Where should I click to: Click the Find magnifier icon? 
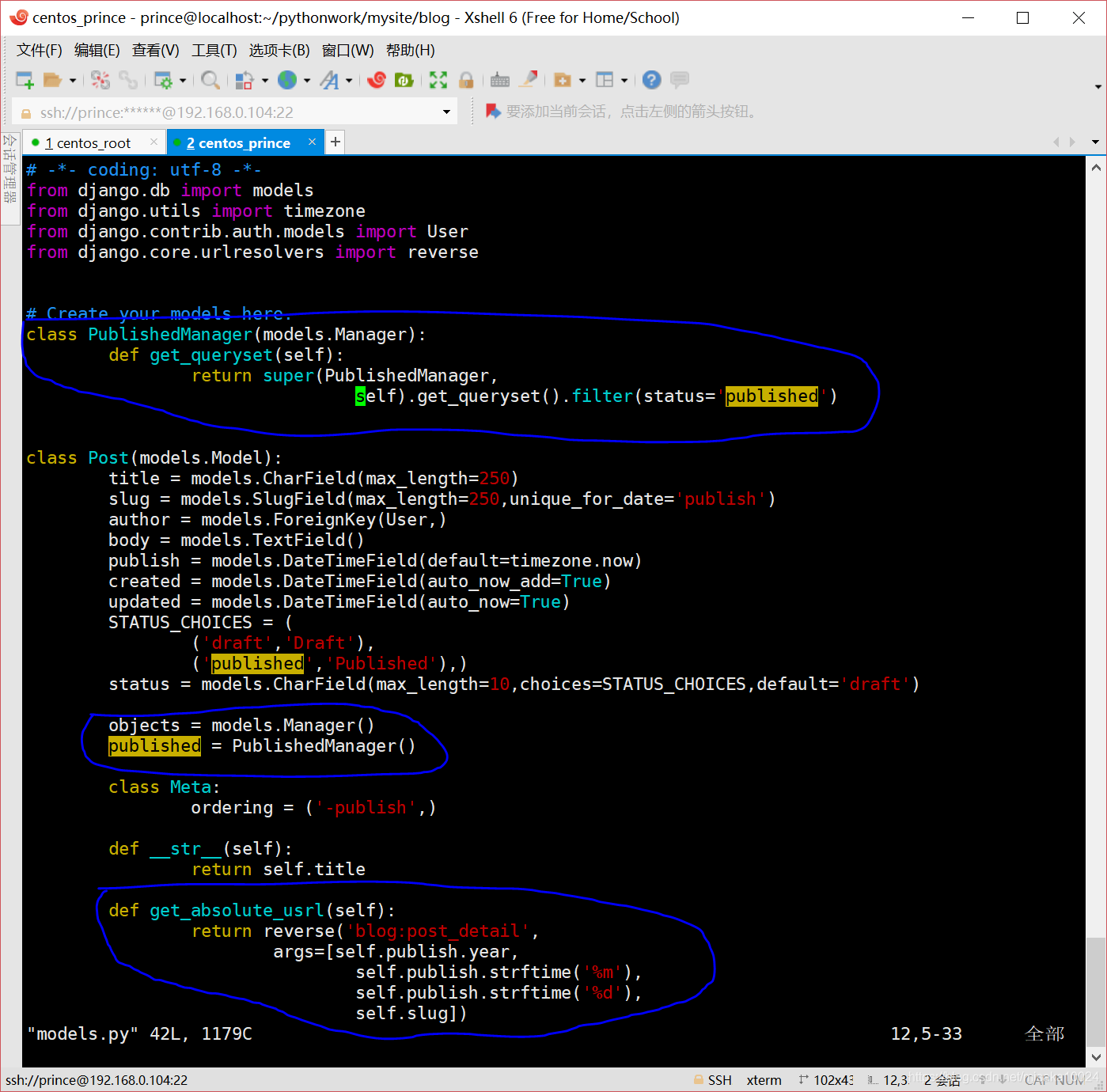[x=210, y=80]
